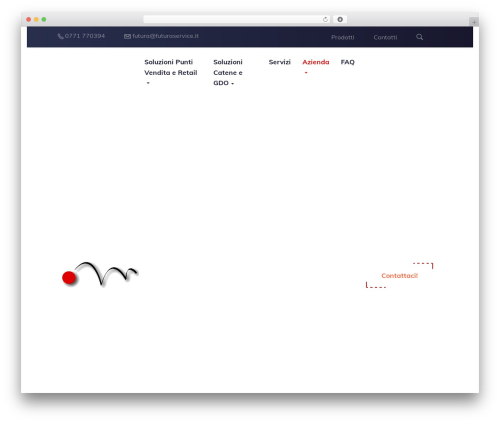Expand the Azienda menu arrow
The height and width of the screenshot is (423, 500).
click(306, 73)
